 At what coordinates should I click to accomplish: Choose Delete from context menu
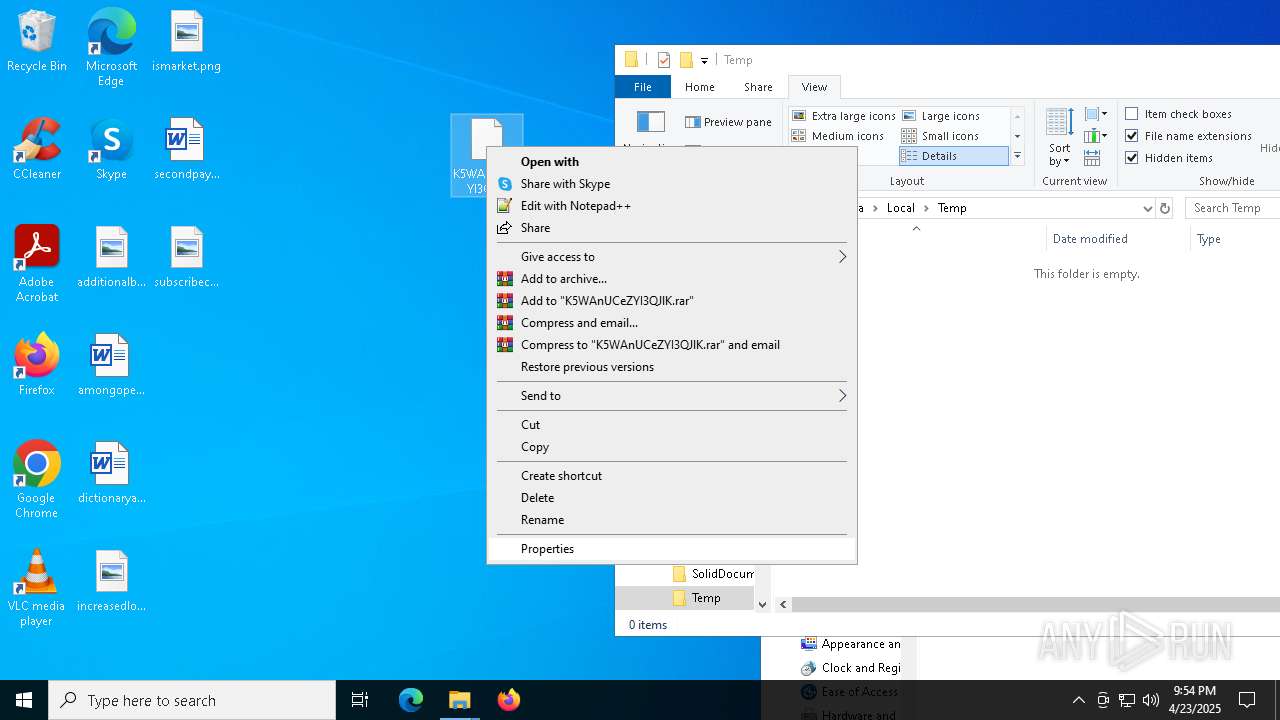coord(671,498)
